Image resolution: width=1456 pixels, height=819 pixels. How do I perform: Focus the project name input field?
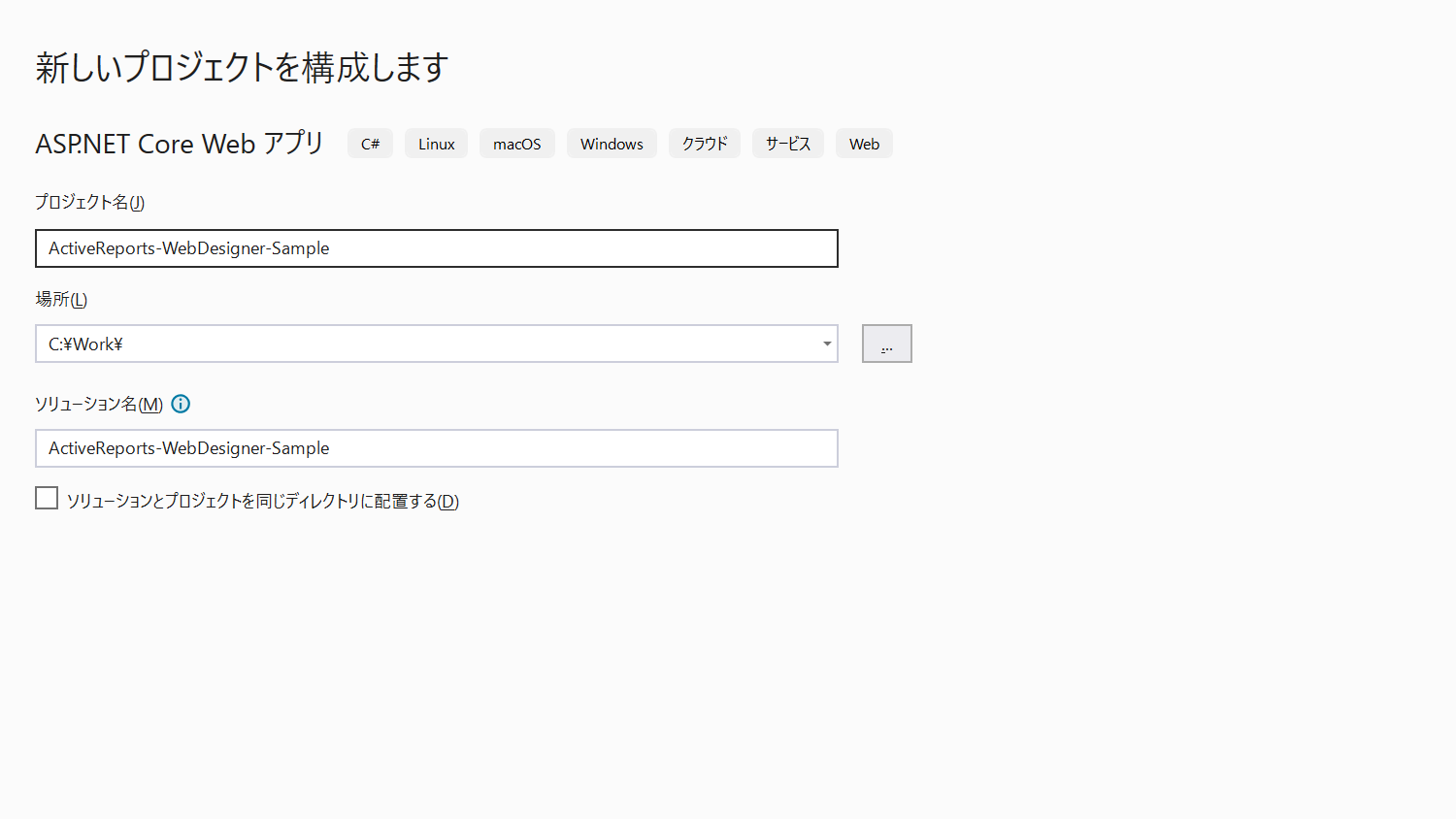pos(437,248)
